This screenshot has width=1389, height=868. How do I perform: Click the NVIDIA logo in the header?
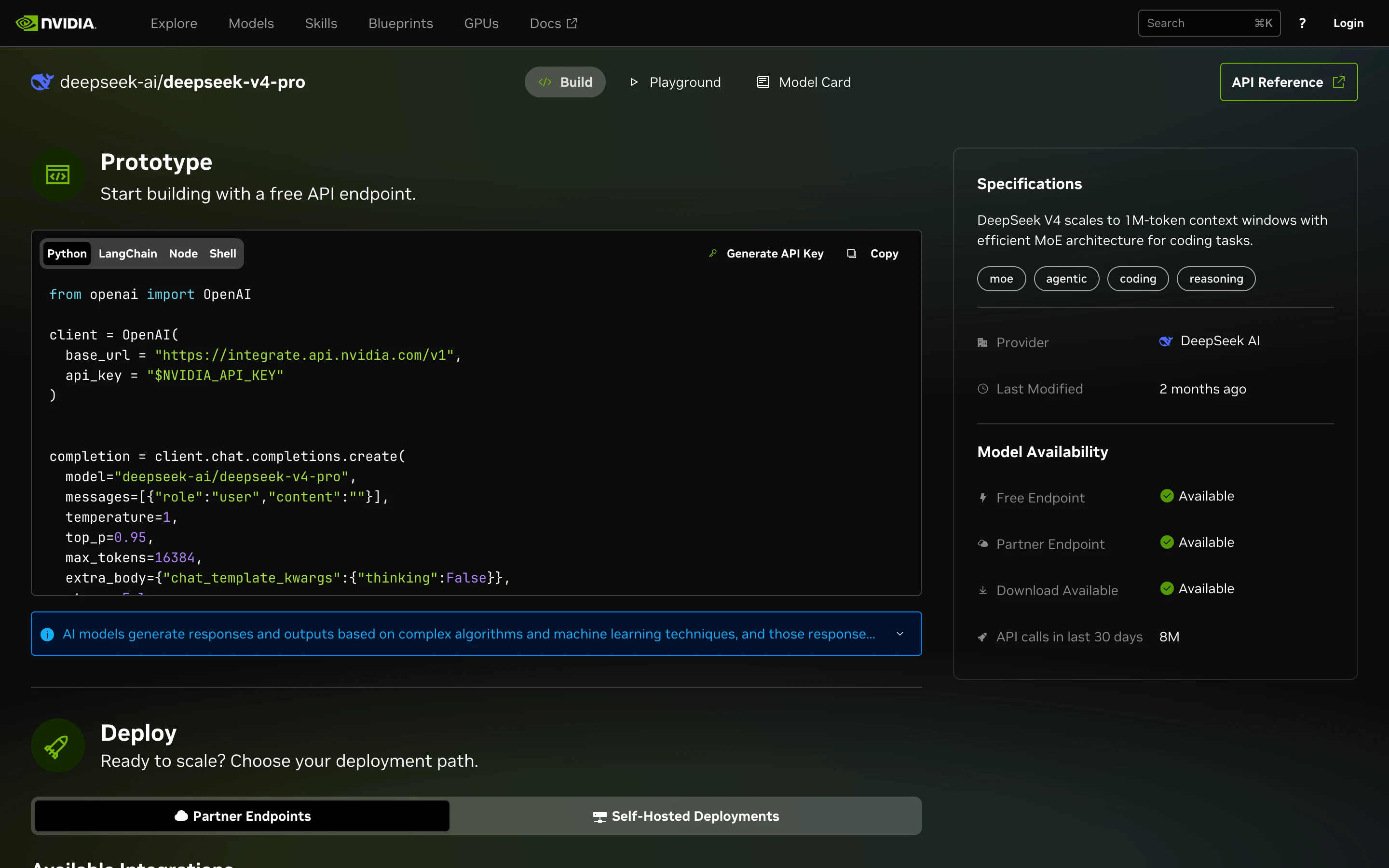tap(55, 23)
